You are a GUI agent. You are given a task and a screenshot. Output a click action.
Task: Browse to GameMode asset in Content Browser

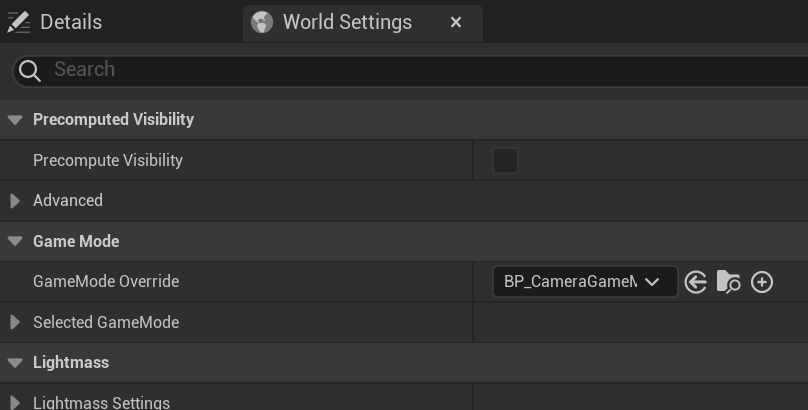(x=729, y=282)
